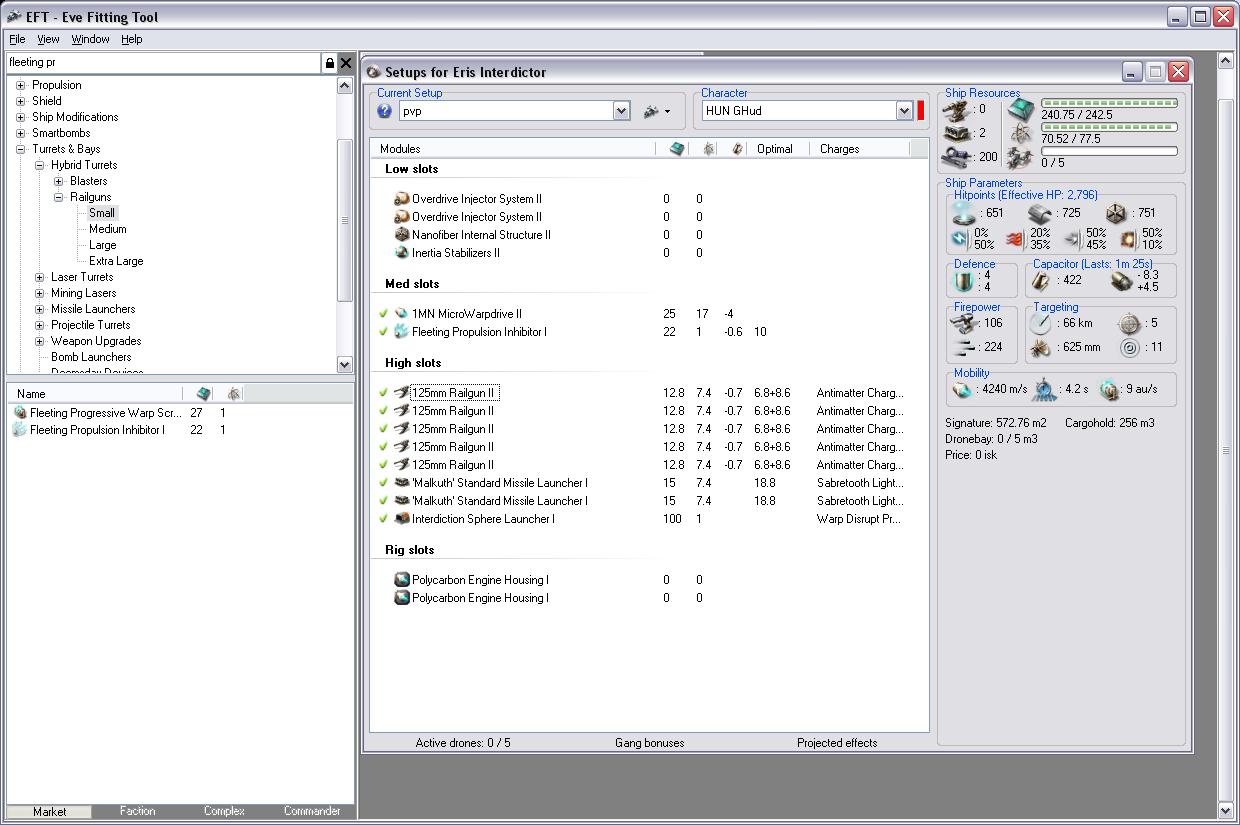Open the Current Setup dropdown
Viewport: 1240px width, 825px height.
tap(621, 111)
